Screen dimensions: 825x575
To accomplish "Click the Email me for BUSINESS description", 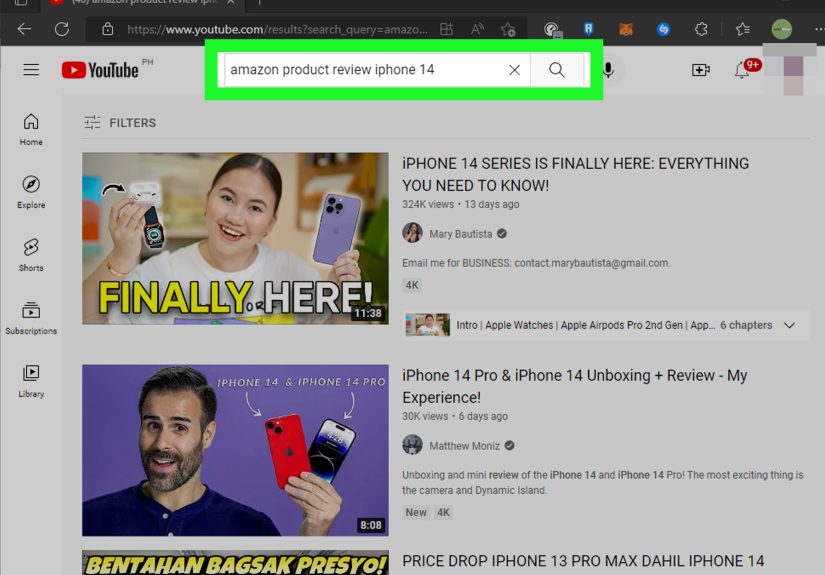I will point(536,263).
